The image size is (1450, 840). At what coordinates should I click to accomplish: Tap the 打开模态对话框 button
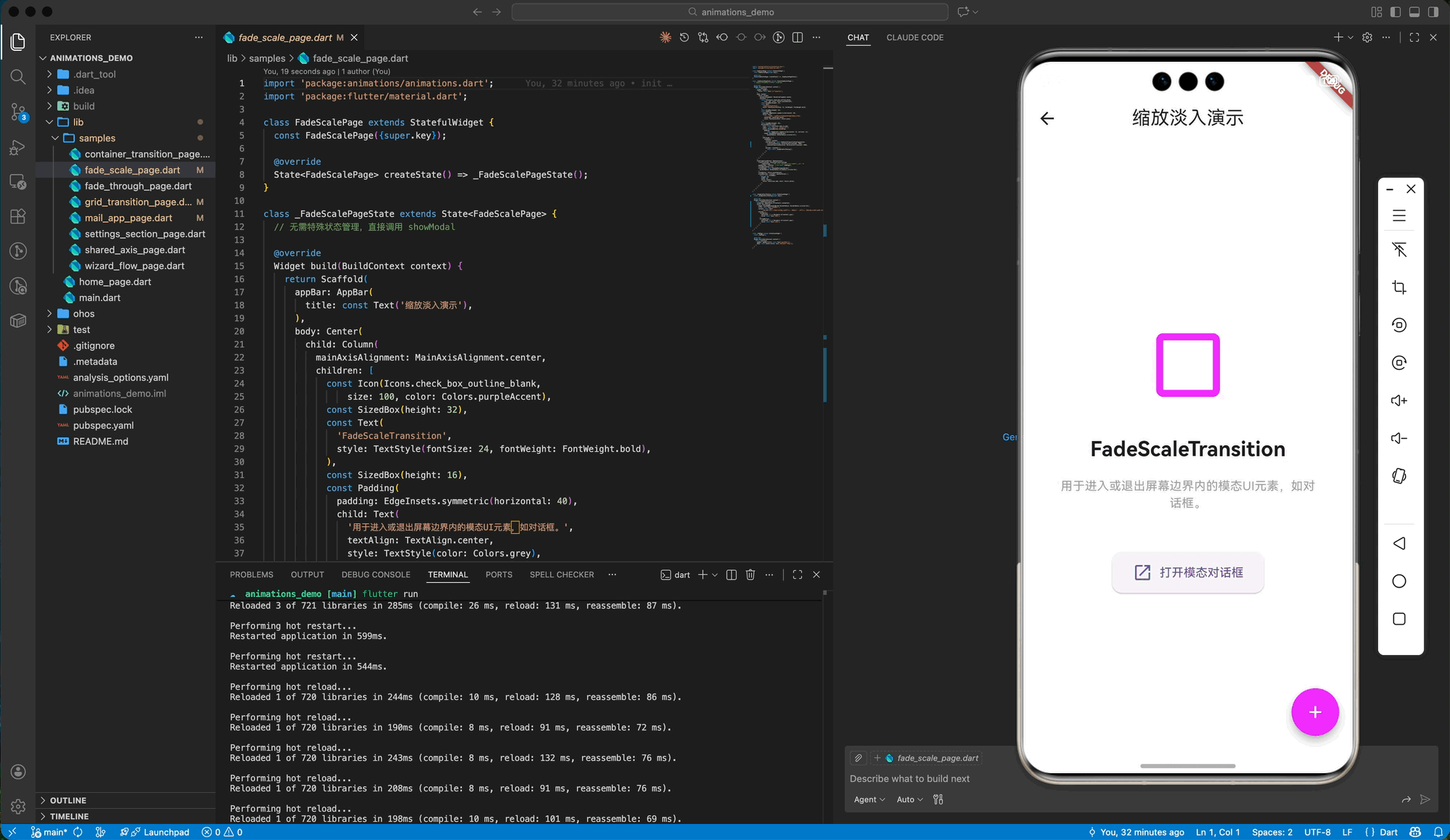[1188, 572]
